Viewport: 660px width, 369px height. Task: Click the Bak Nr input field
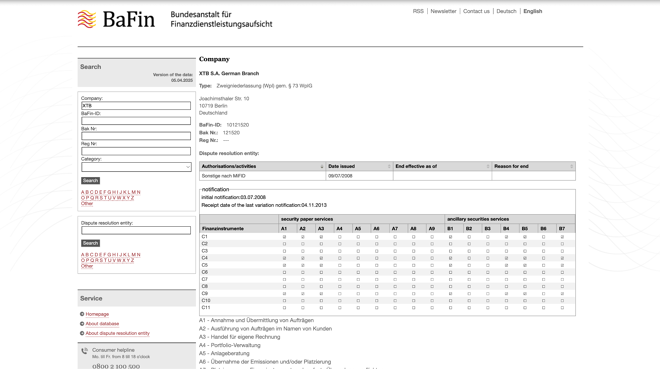tap(136, 136)
